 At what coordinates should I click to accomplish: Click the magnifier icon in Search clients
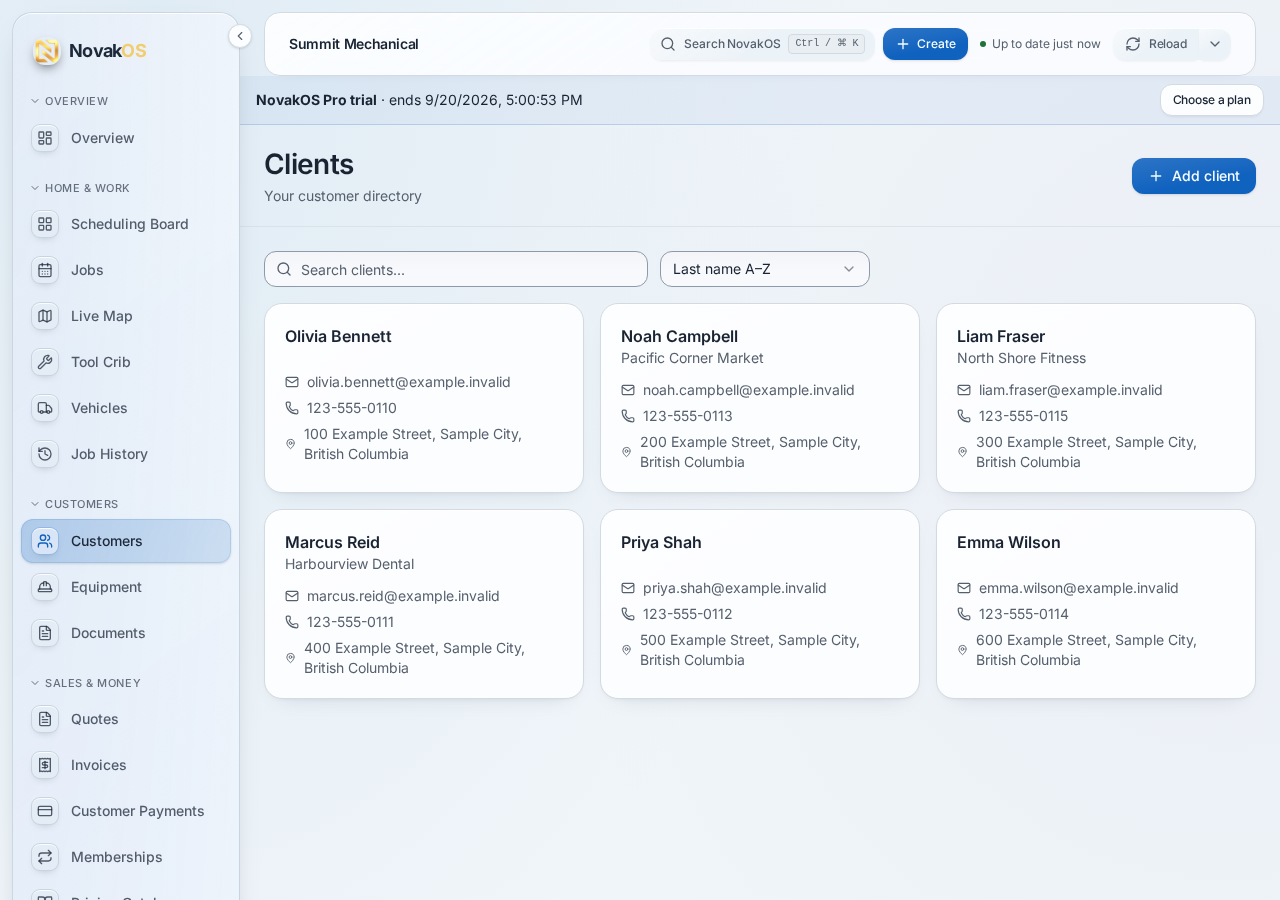click(x=284, y=269)
